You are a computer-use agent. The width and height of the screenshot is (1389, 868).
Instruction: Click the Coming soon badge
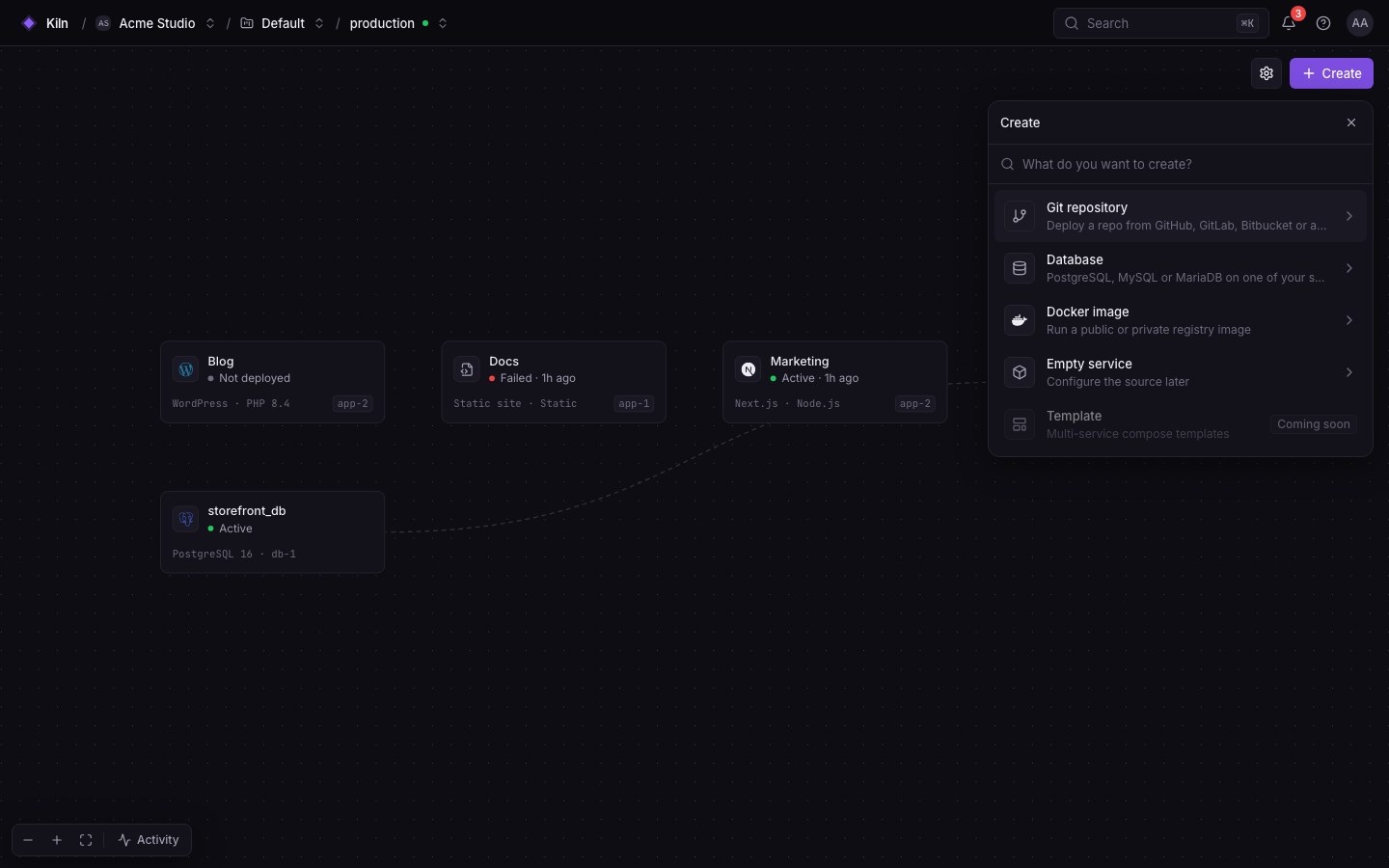1314,424
